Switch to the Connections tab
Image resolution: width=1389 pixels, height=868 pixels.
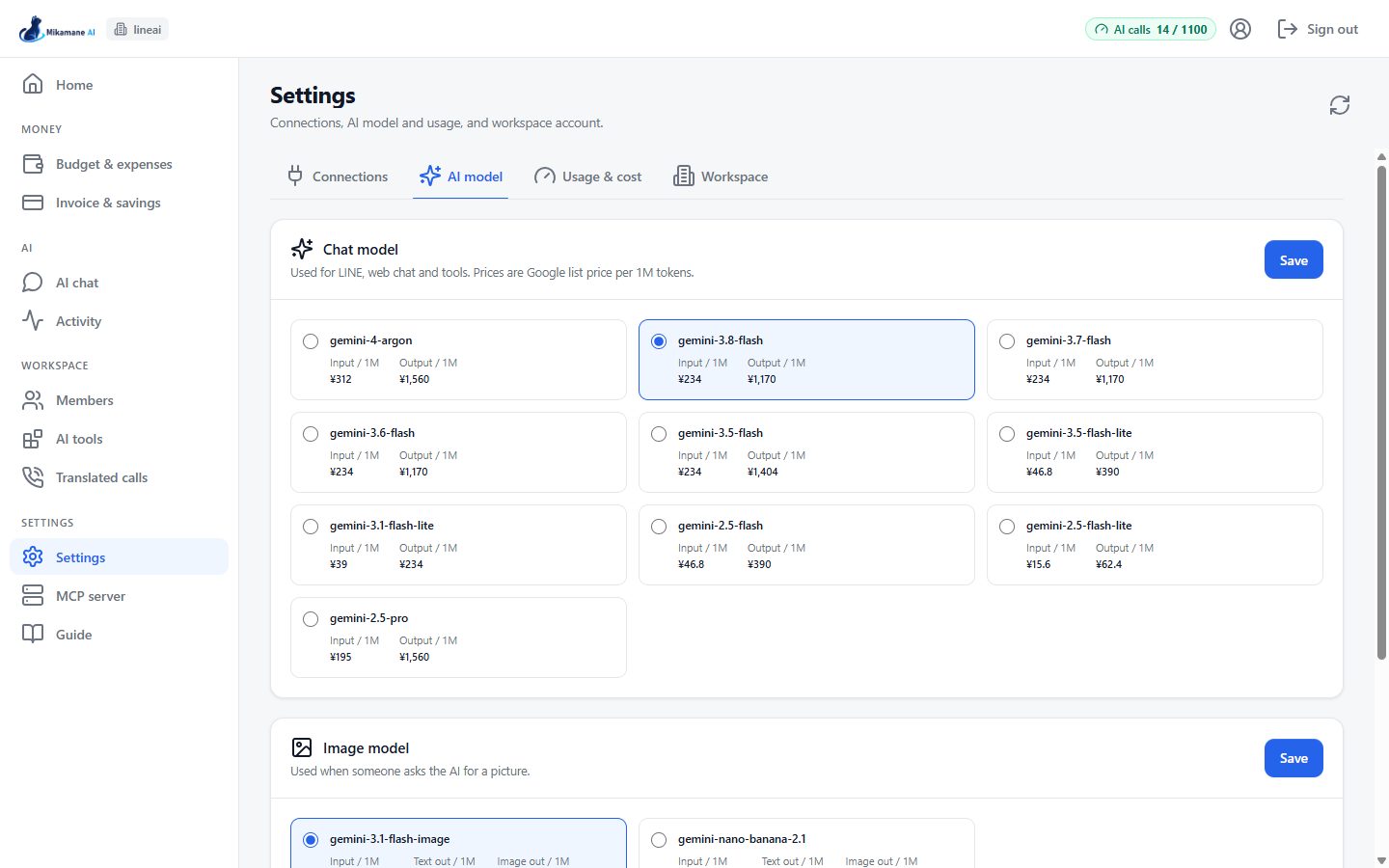338,176
